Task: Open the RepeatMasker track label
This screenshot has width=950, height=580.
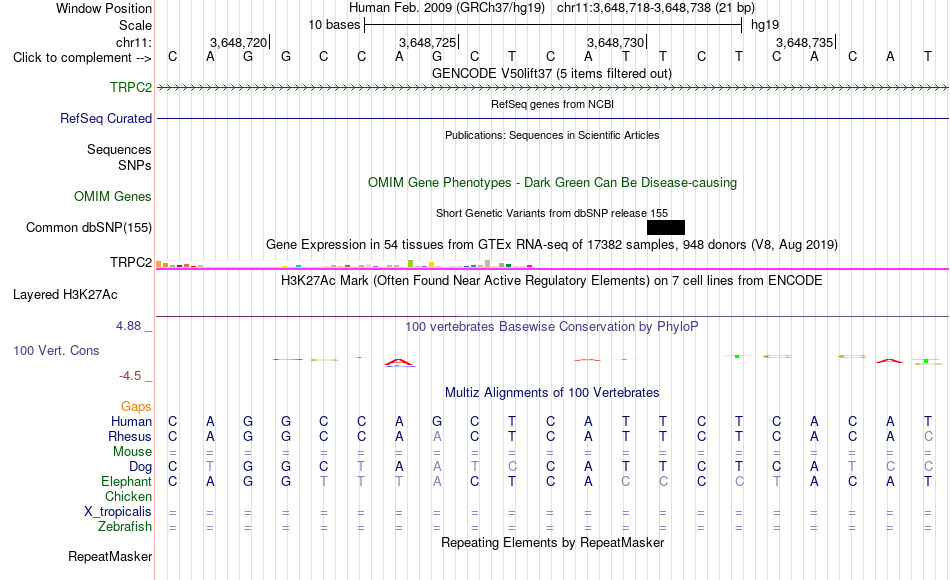Action: pyautogui.click(x=110, y=556)
